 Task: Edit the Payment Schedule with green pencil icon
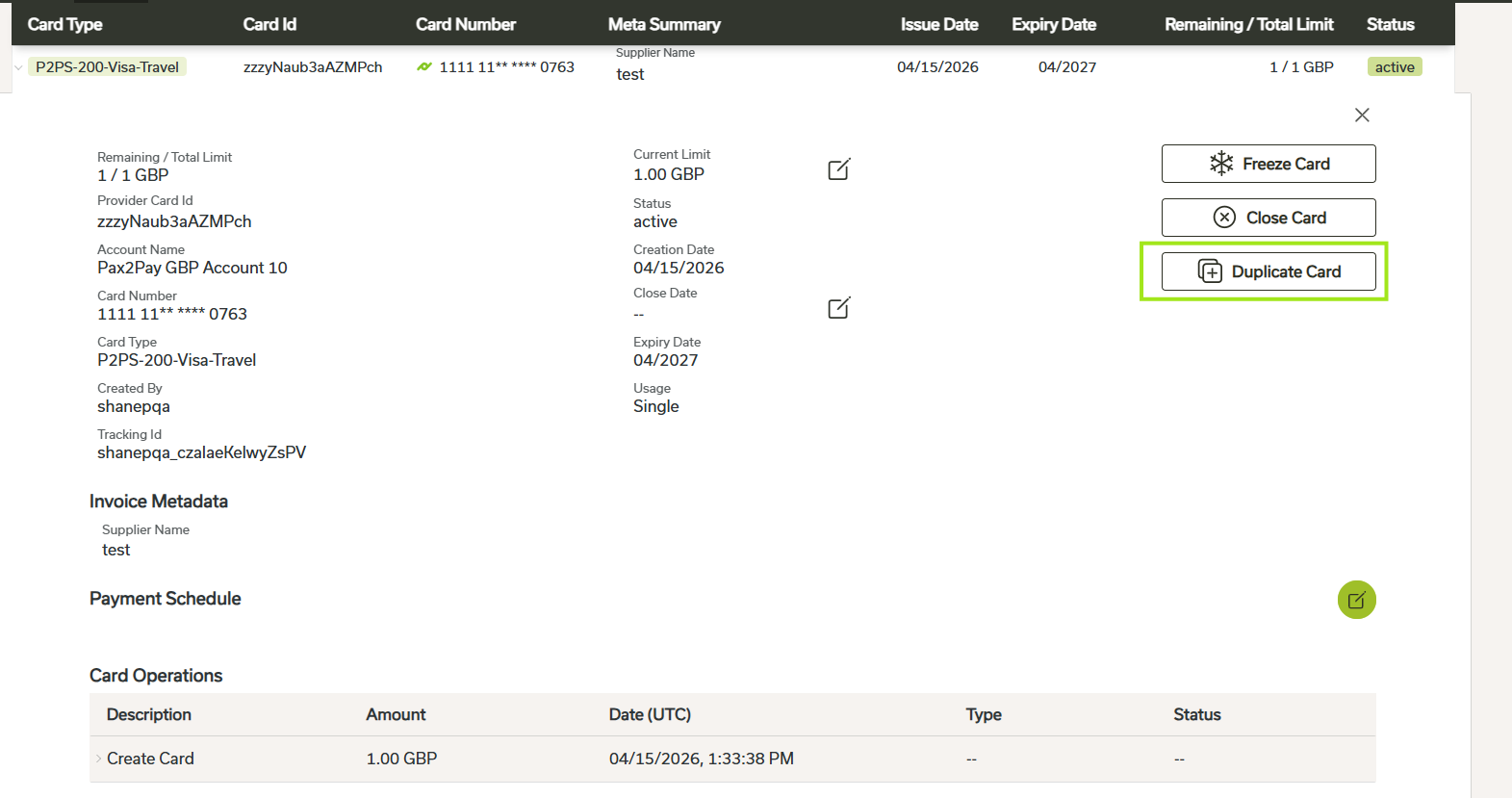(1356, 600)
